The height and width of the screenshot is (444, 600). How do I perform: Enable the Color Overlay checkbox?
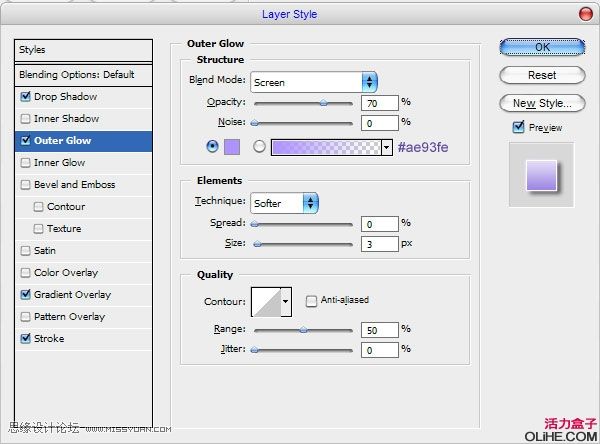[x=25, y=273]
